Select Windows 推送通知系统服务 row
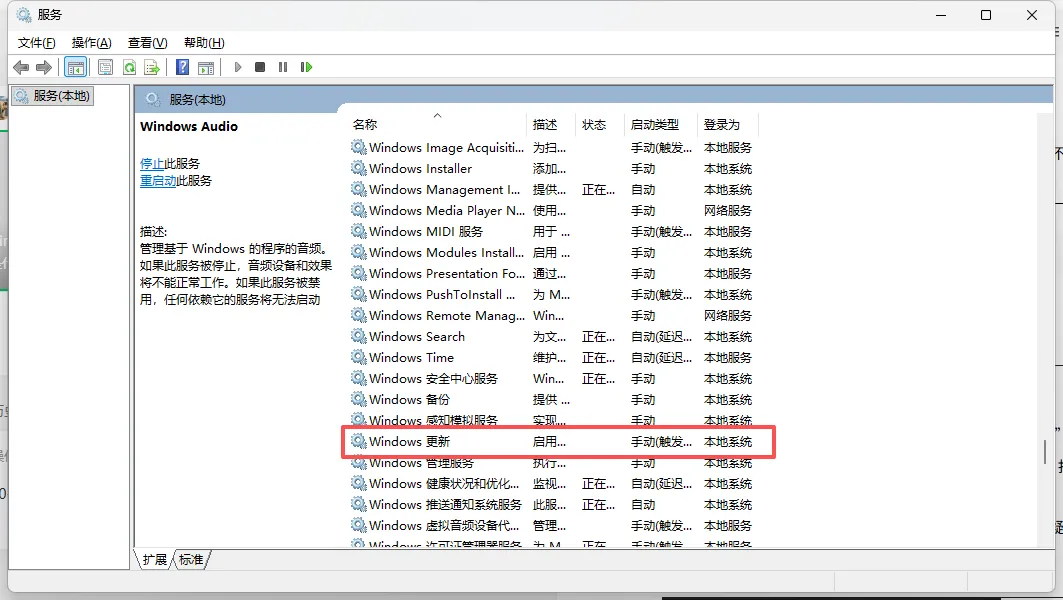1063x600 pixels. coord(552,505)
